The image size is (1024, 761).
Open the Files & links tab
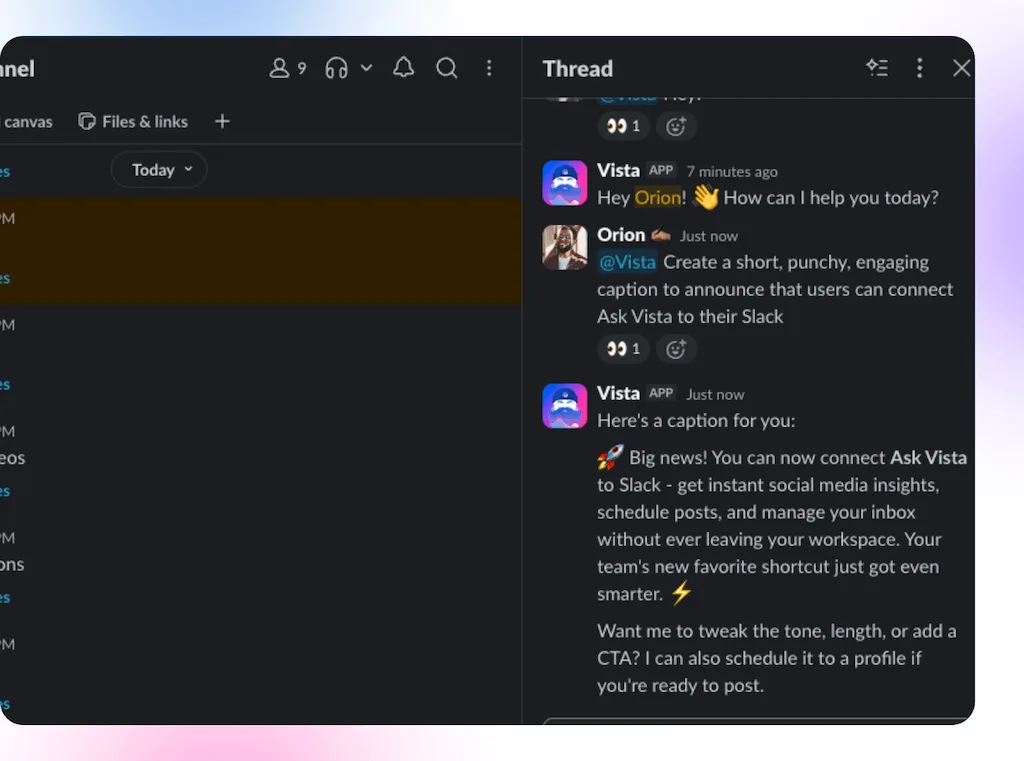pos(133,121)
